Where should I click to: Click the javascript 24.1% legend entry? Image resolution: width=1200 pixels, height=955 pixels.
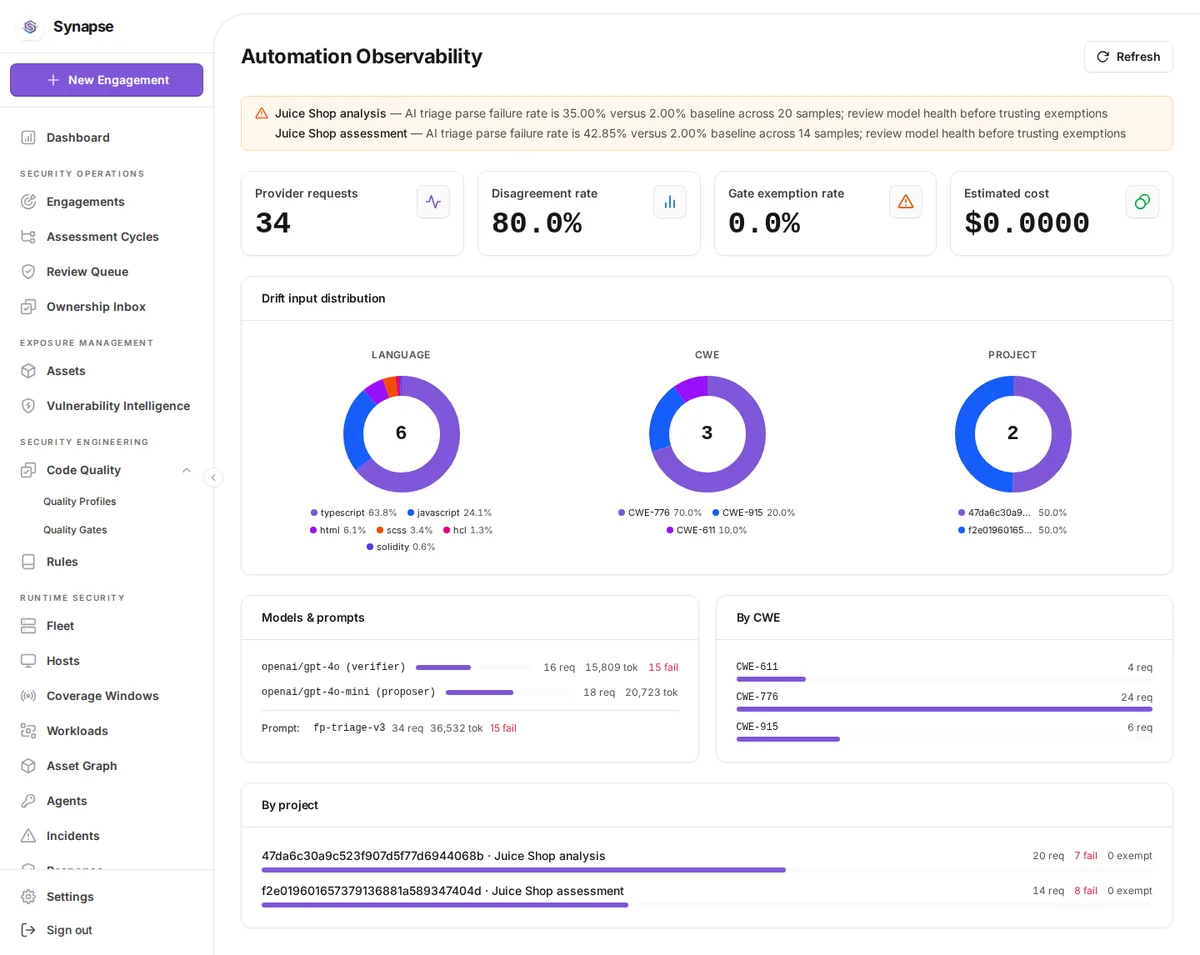tap(450, 513)
